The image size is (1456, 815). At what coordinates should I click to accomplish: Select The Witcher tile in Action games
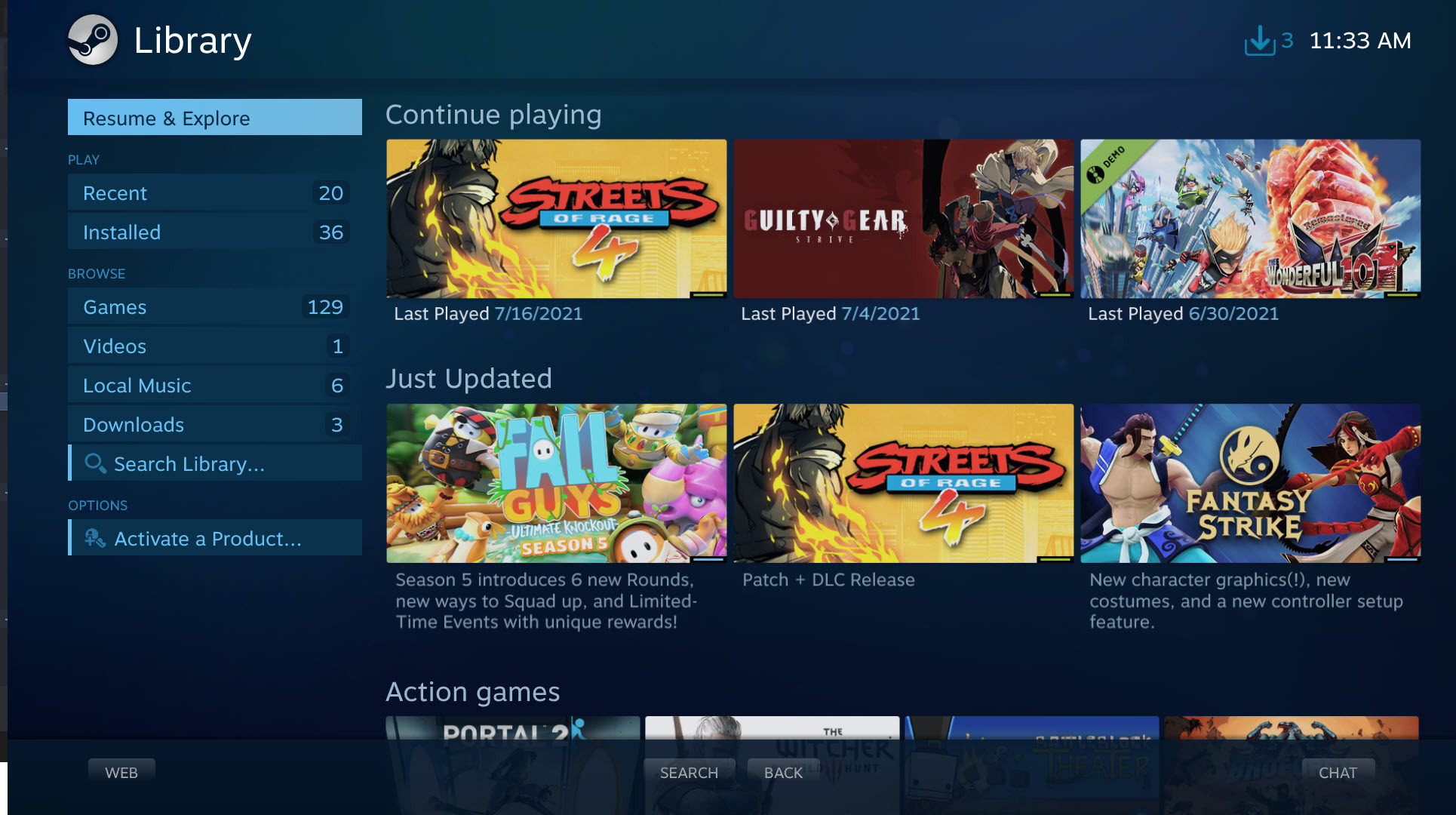click(773, 764)
